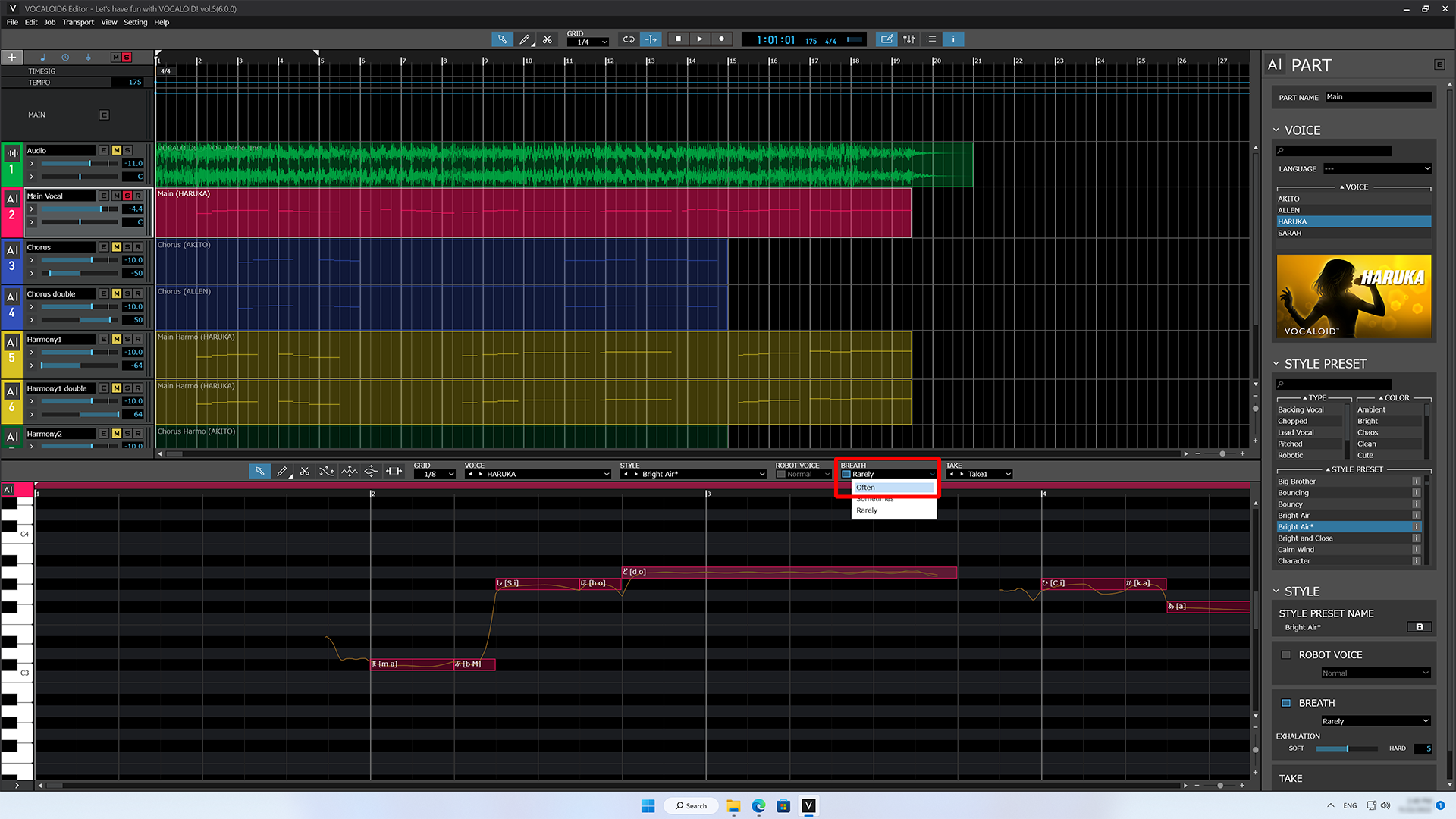The image size is (1456, 819).
Task: Click the info panel icon in the top toolbar
Action: pyautogui.click(x=953, y=39)
